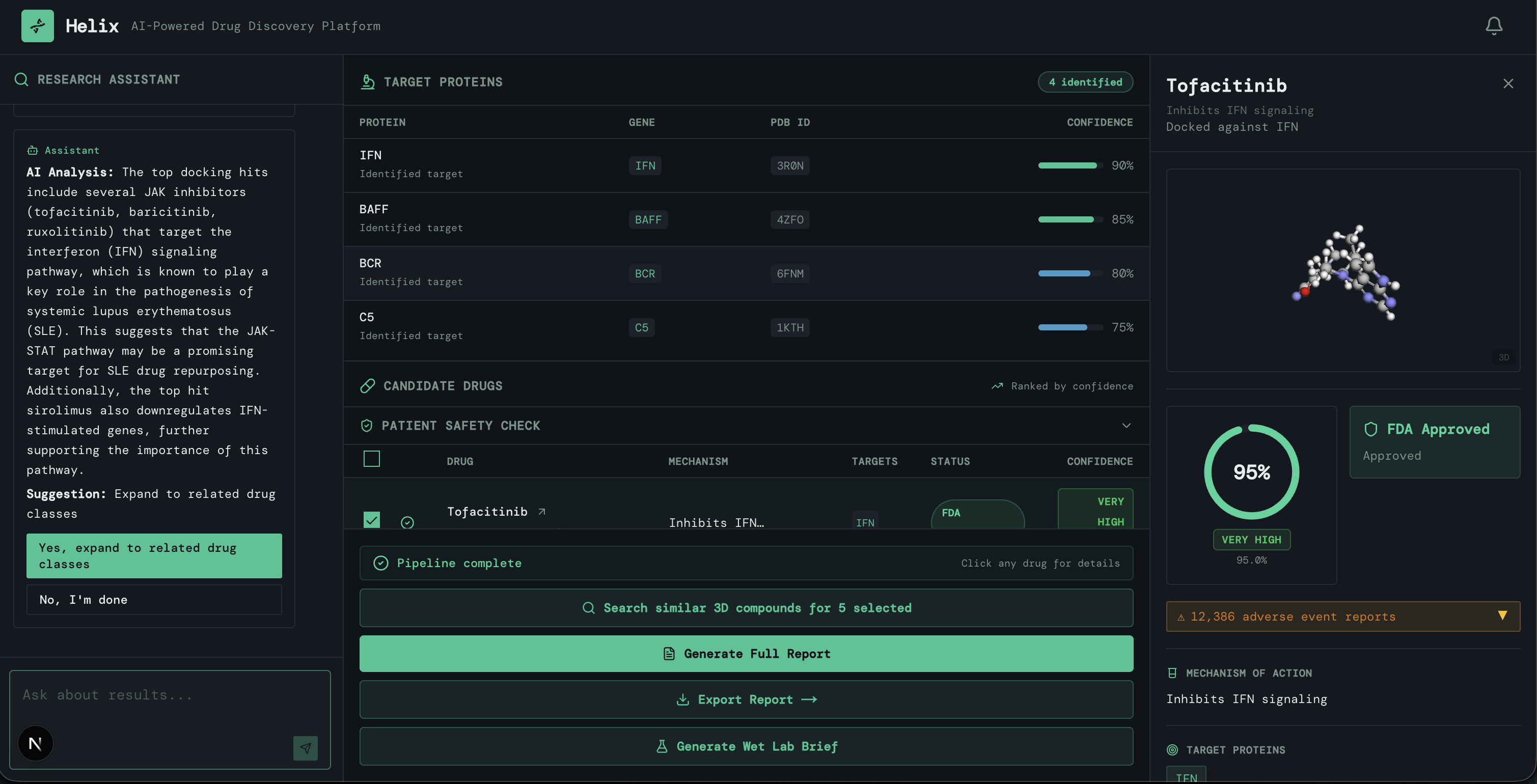Viewport: 1537px width, 784px height.
Task: Toggle the select-all drugs checkbox
Action: click(x=372, y=459)
